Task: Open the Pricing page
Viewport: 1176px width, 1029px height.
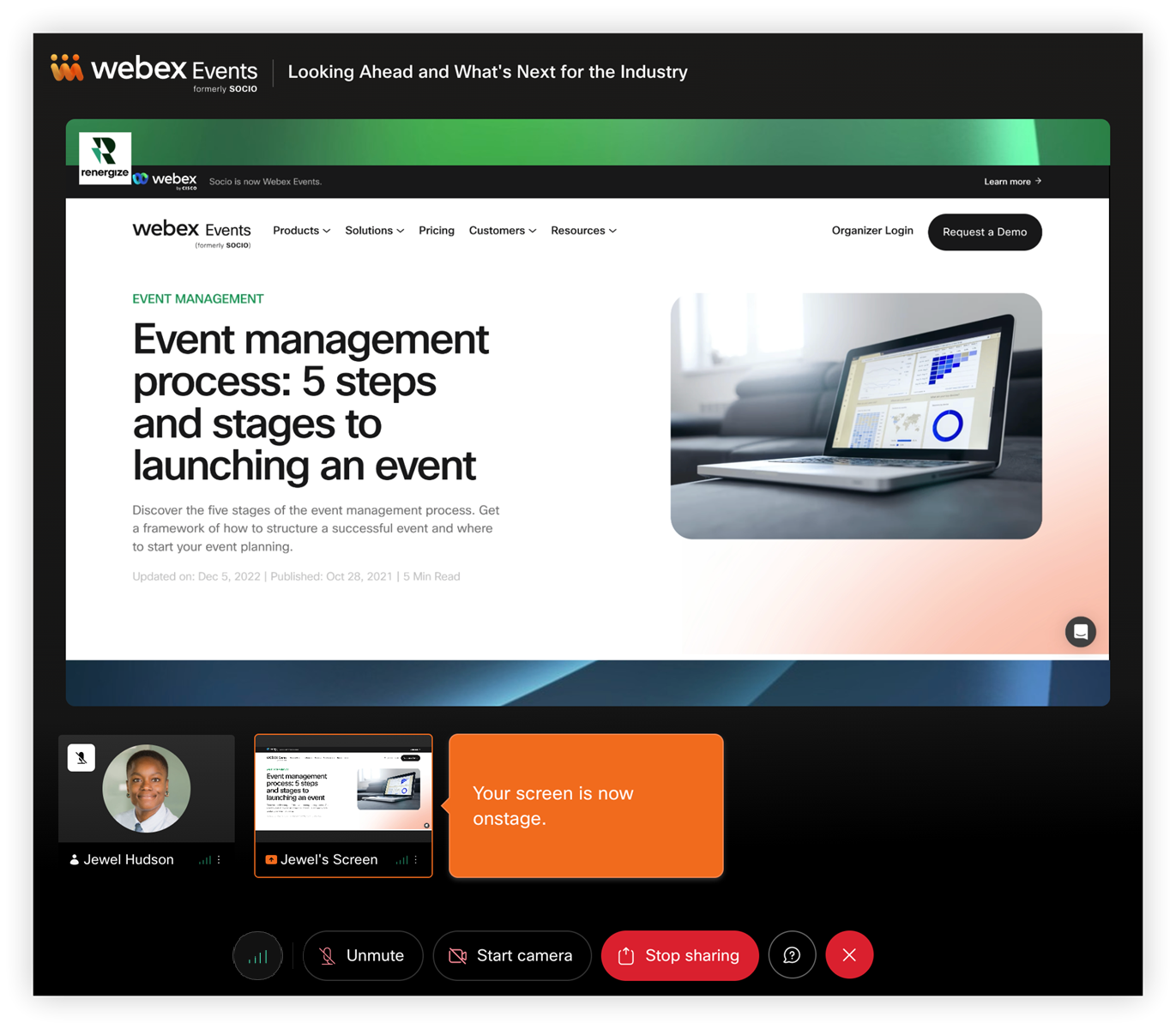Action: (437, 231)
